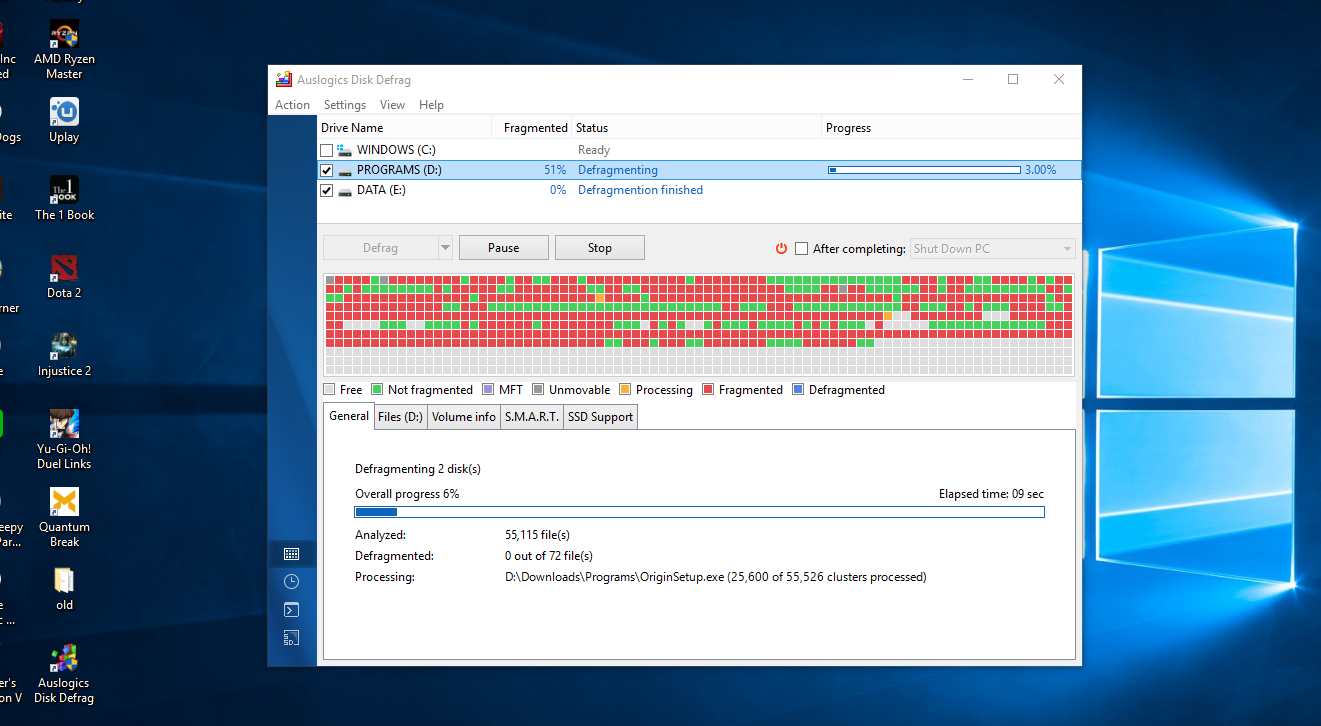The image size is (1321, 726).
Task: Open the Shut Down PC dropdown
Action: (992, 248)
